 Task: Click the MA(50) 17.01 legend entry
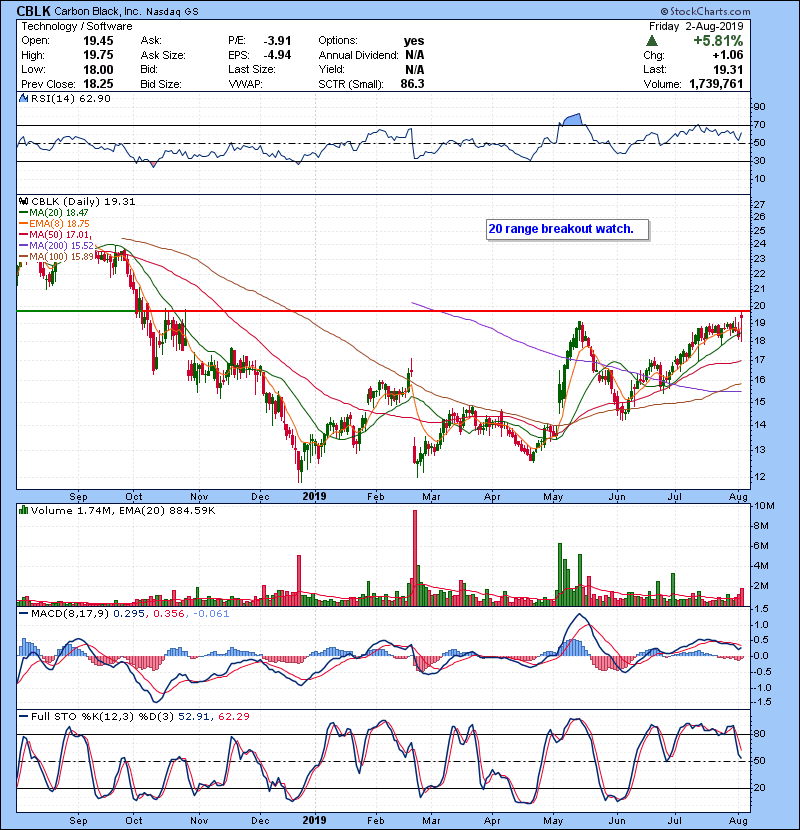point(55,234)
